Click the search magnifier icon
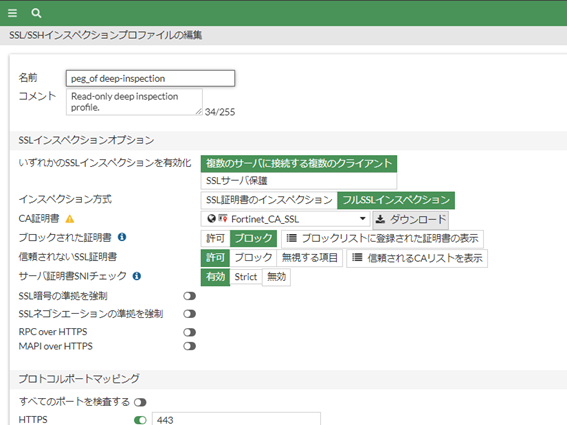The image size is (567, 425). [36, 13]
